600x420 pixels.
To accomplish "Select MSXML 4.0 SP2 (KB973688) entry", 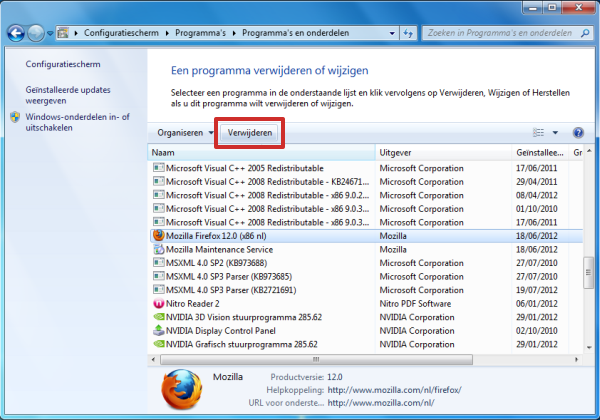I will pyautogui.click(x=216, y=263).
